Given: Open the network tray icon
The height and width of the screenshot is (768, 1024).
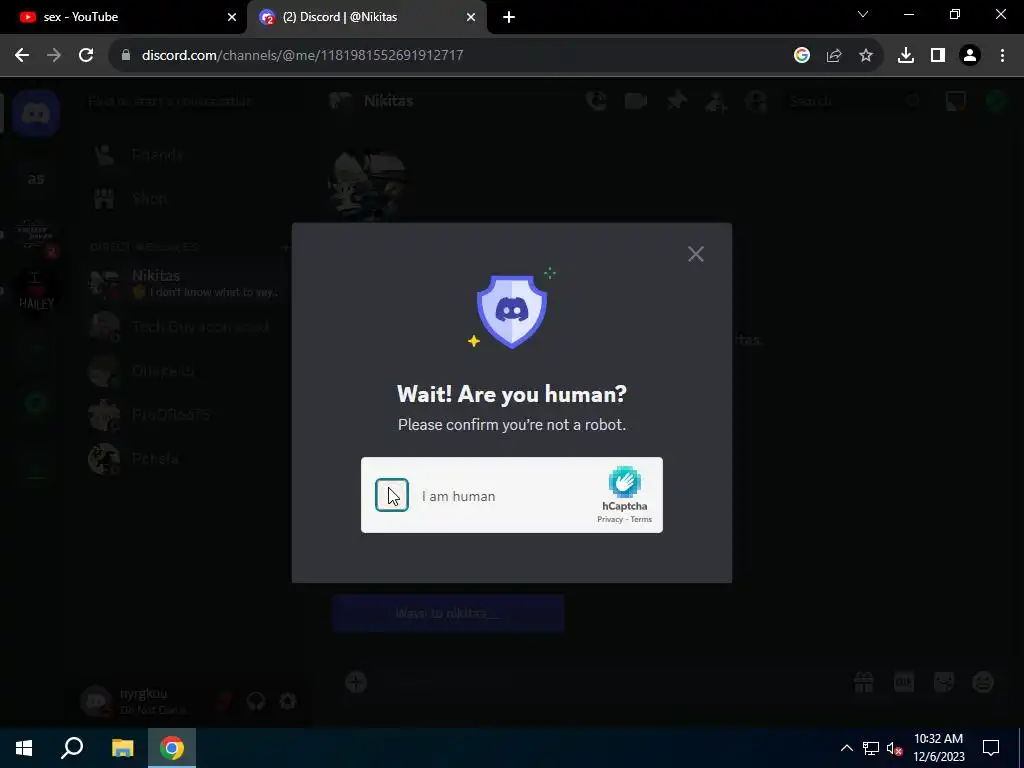Looking at the screenshot, I should click(x=871, y=748).
